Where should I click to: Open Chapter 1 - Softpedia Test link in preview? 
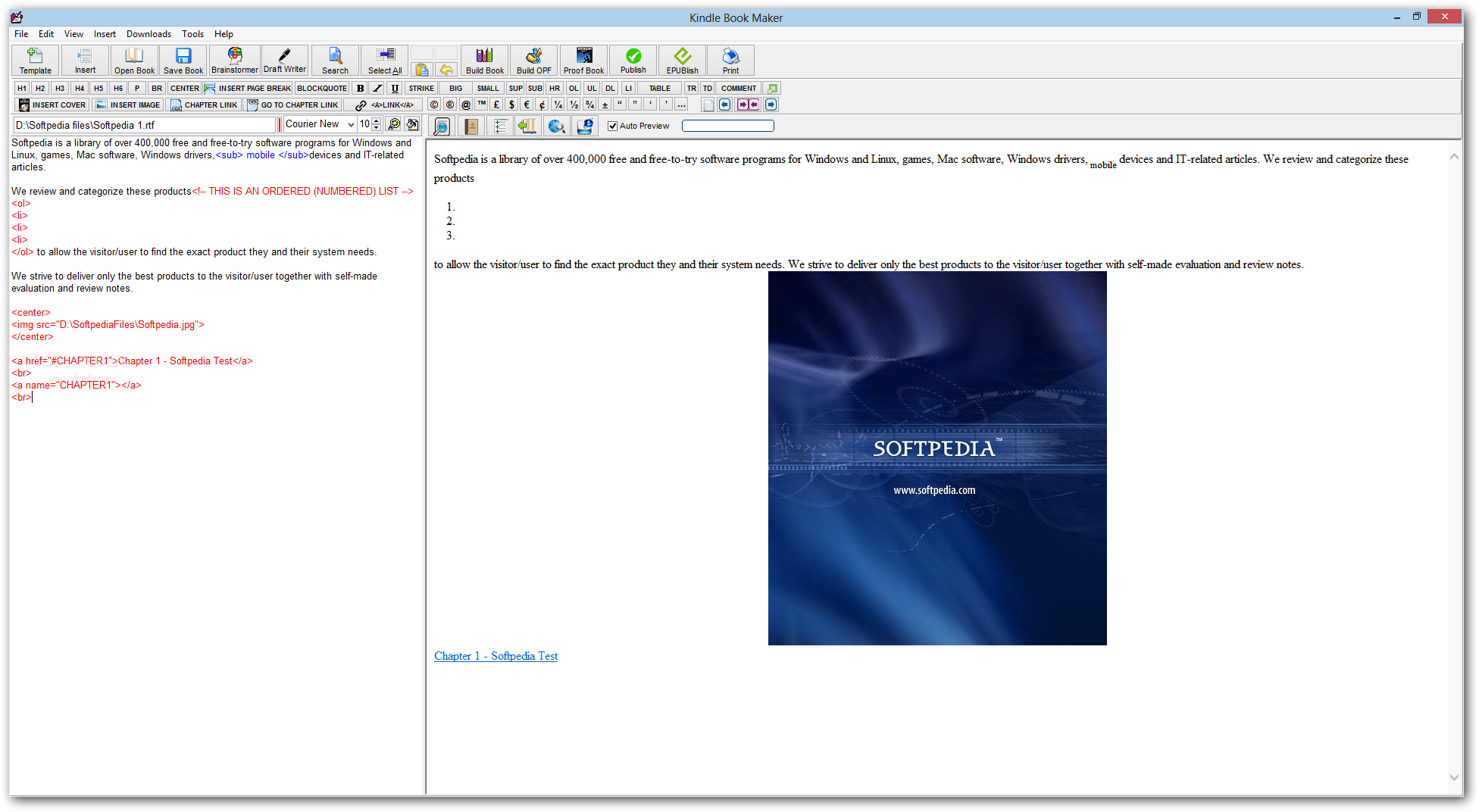496,656
